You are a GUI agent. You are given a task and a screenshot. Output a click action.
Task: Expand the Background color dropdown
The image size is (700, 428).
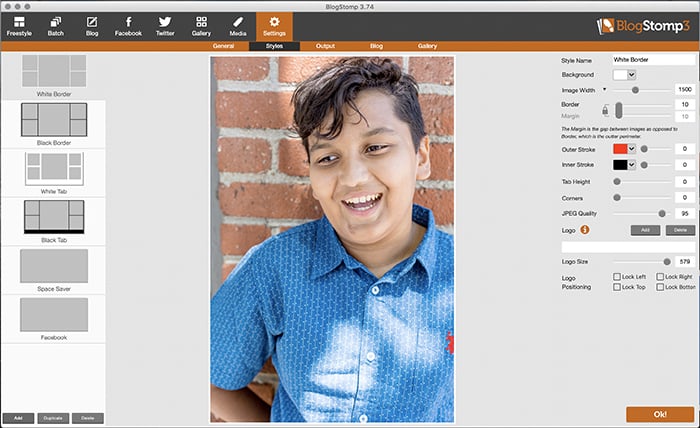click(x=632, y=75)
